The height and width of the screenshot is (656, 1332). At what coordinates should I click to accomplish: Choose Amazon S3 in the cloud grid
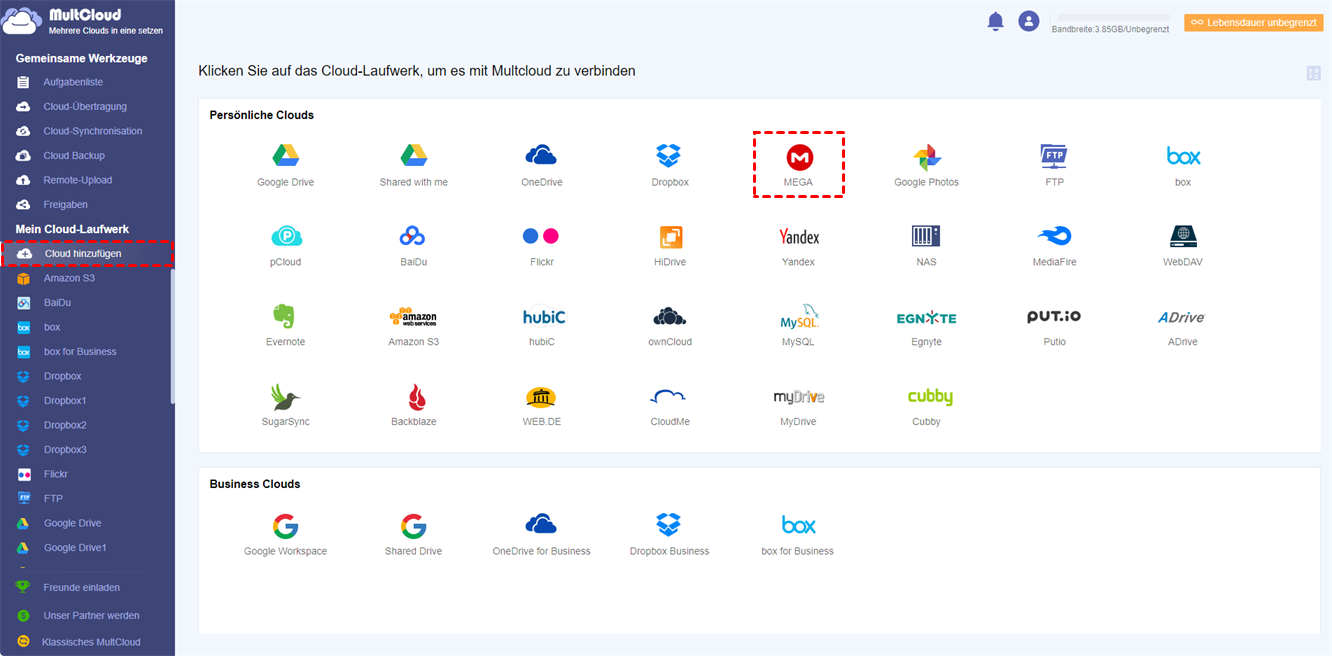coord(413,317)
